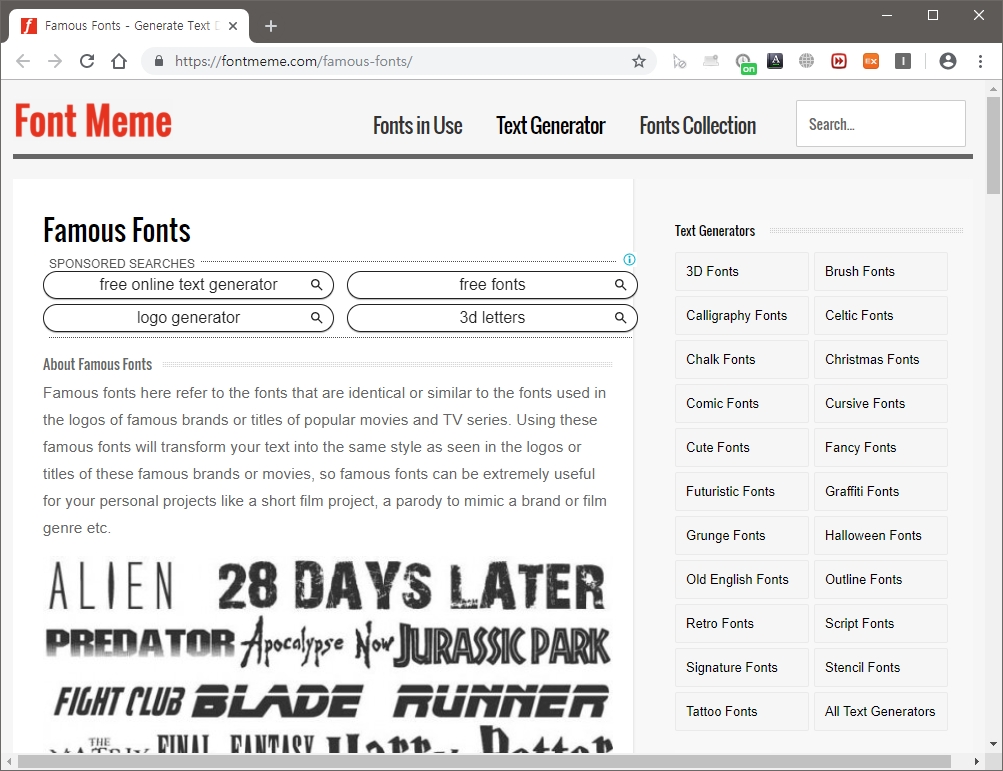Image resolution: width=1003 pixels, height=771 pixels.
Task: Click search icon in 'logo generator' pill
Action: click(x=316, y=318)
